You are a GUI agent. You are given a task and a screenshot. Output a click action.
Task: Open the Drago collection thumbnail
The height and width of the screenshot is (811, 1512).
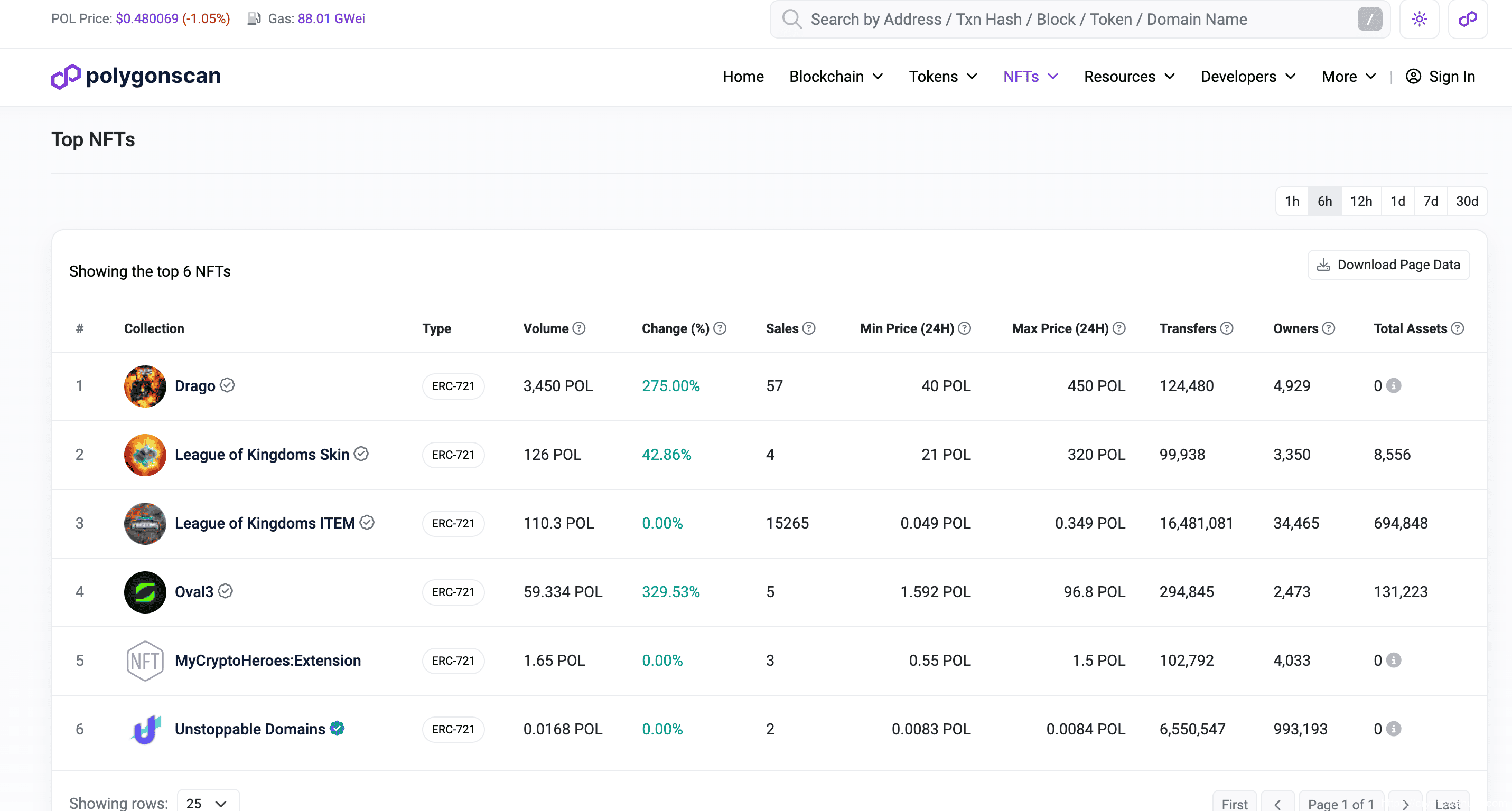[145, 386]
